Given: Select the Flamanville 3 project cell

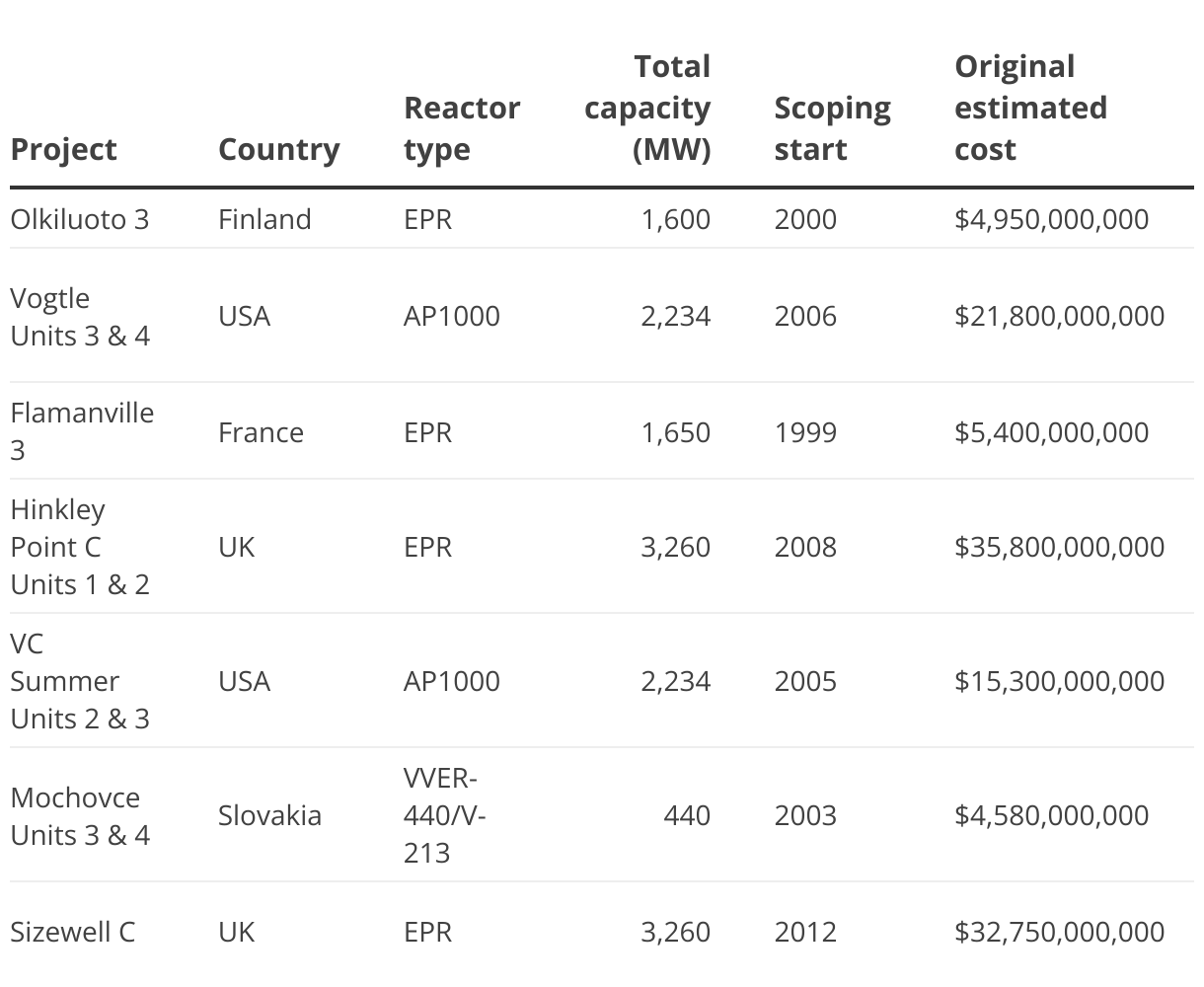Looking at the screenshot, I should 82,431.
